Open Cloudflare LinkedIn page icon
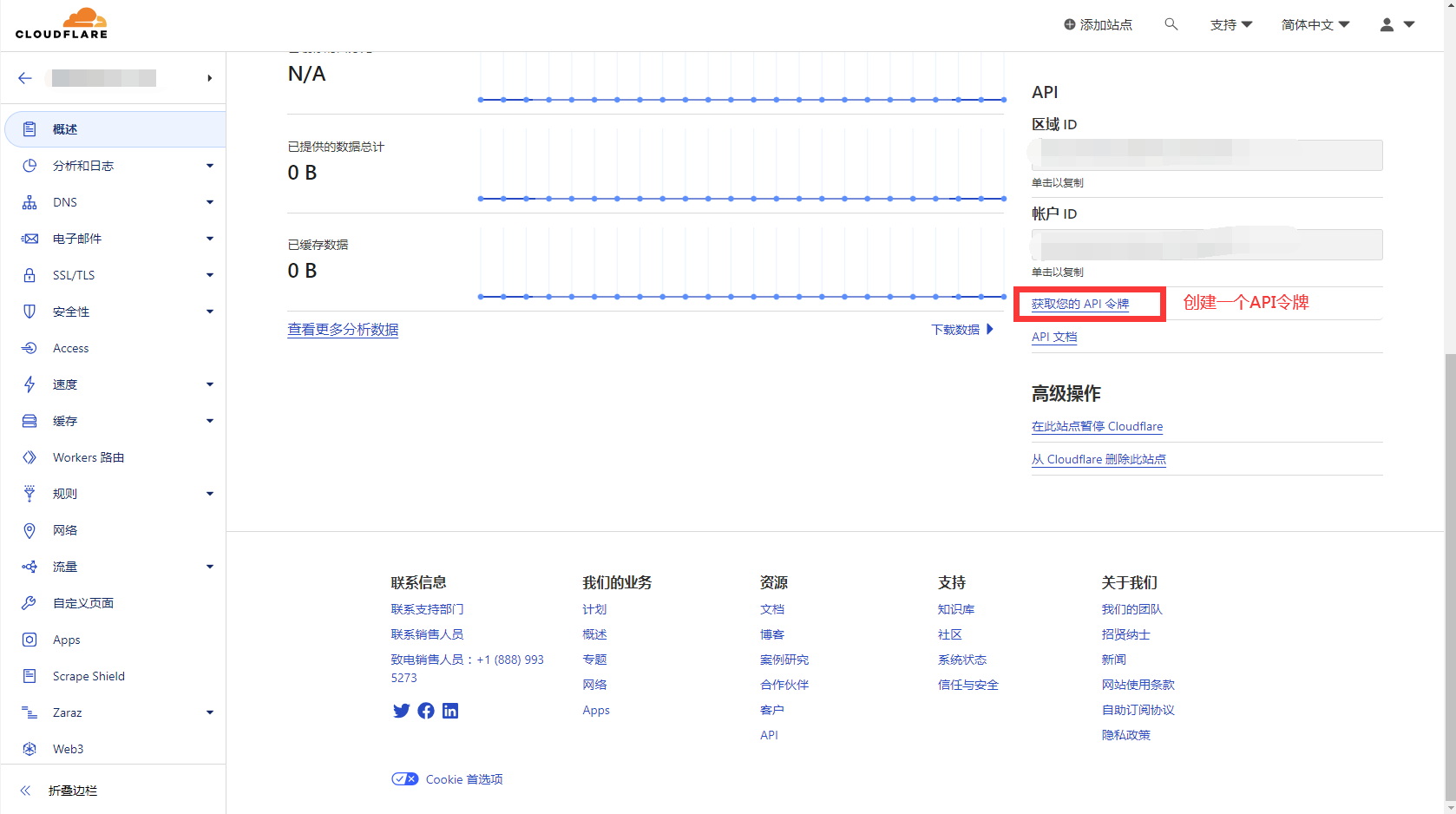Screen dimensions: 1456x814 point(450,711)
